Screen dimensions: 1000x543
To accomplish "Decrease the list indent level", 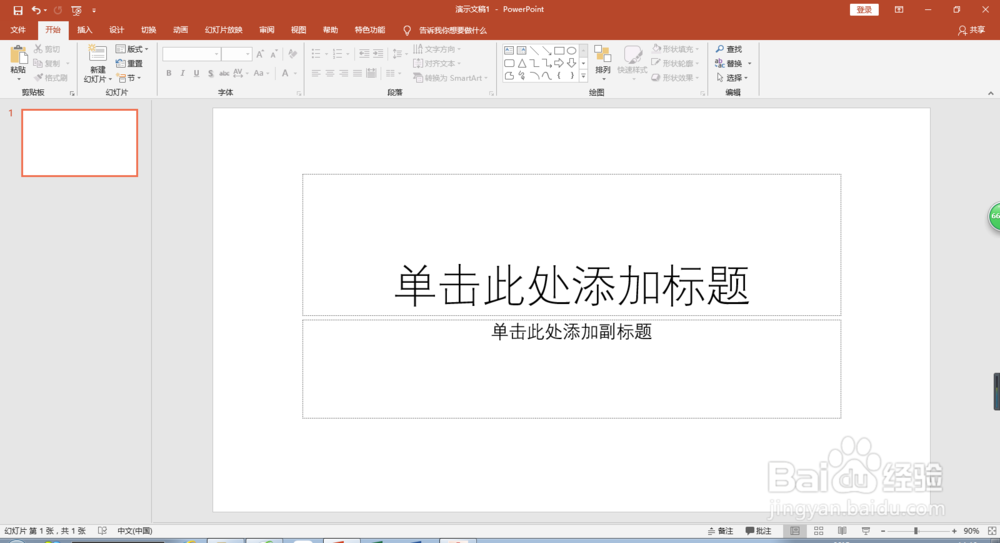I will (364, 54).
